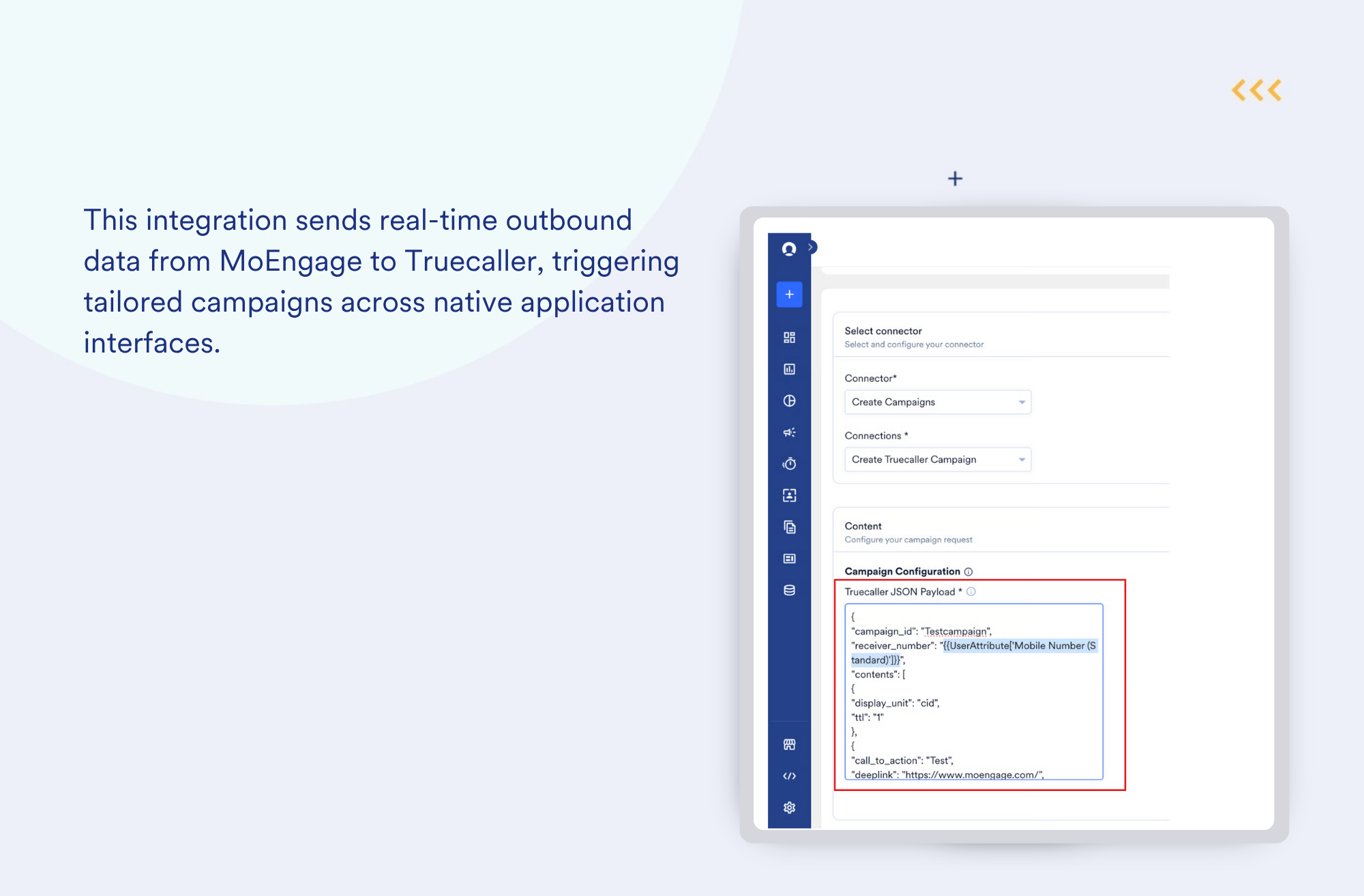Expand the sidebar with chevron arrow
The height and width of the screenshot is (896, 1364).
tap(811, 247)
